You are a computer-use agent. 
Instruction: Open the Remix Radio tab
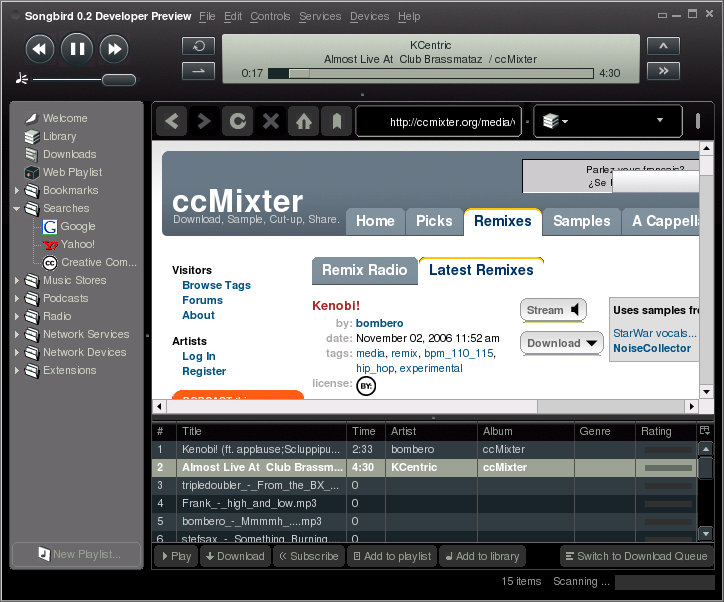click(365, 271)
